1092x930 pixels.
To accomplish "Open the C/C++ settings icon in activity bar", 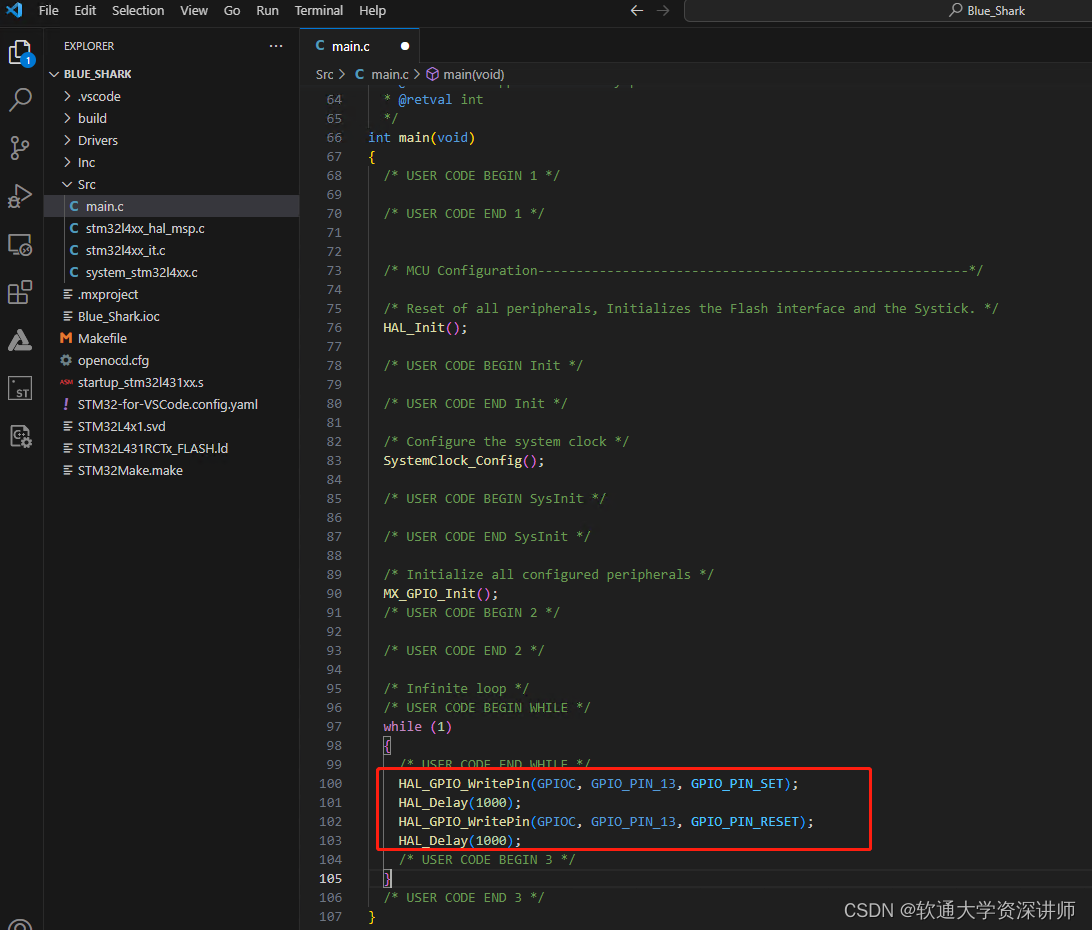I will (20, 437).
